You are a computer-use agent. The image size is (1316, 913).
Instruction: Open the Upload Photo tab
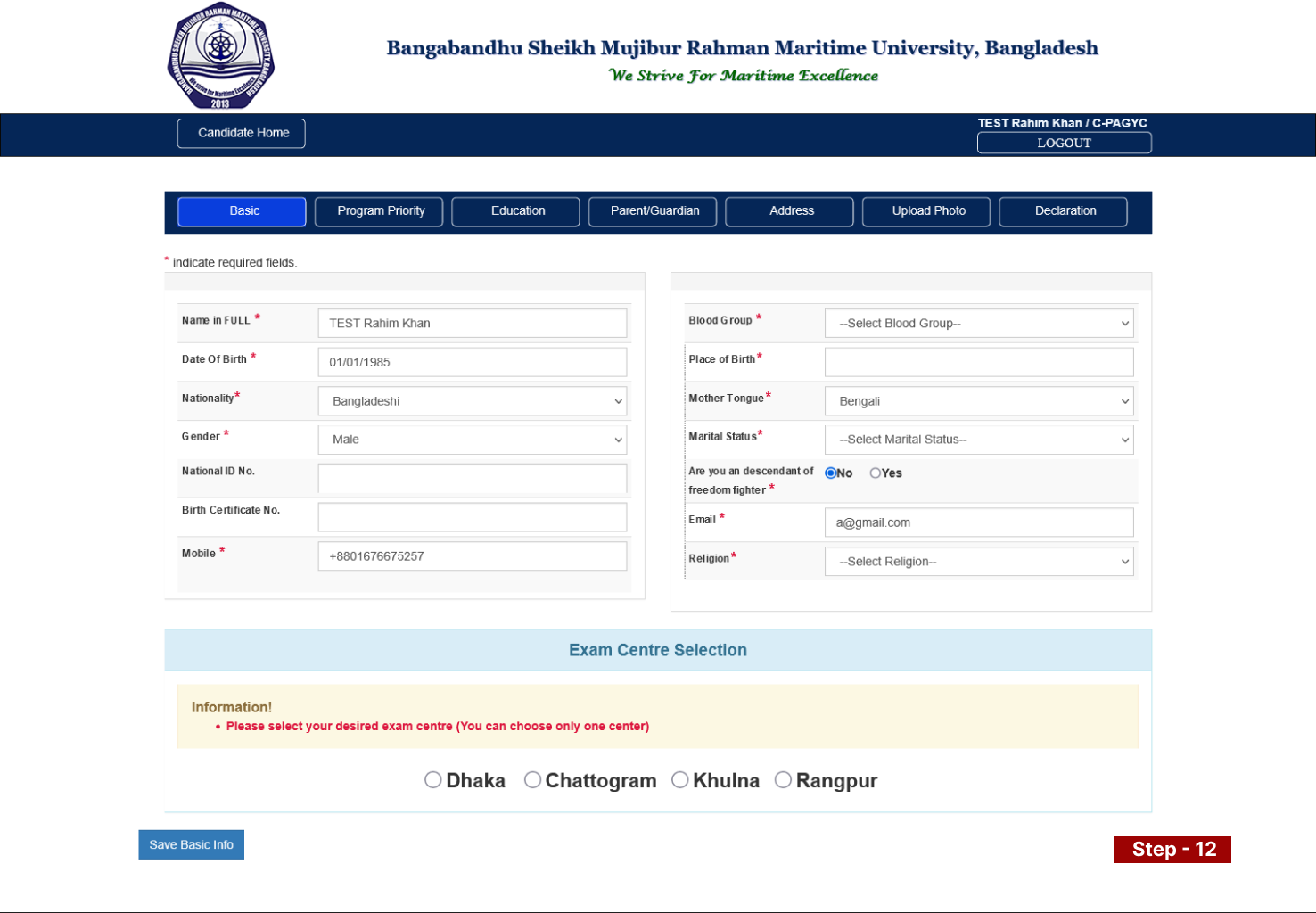pos(927,211)
